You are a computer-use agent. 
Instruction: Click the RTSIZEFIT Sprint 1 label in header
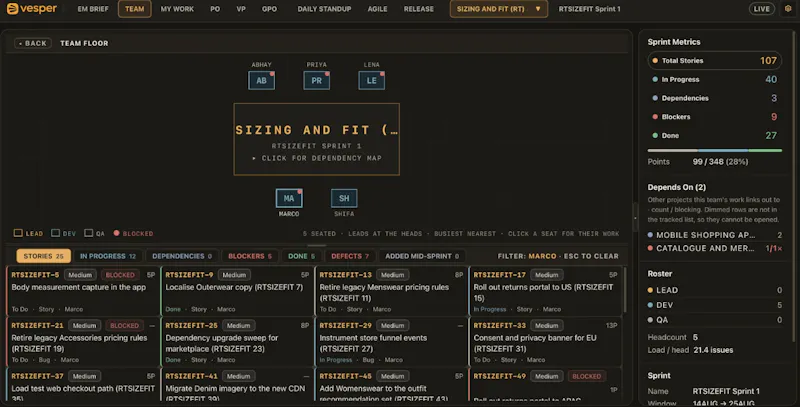click(589, 9)
